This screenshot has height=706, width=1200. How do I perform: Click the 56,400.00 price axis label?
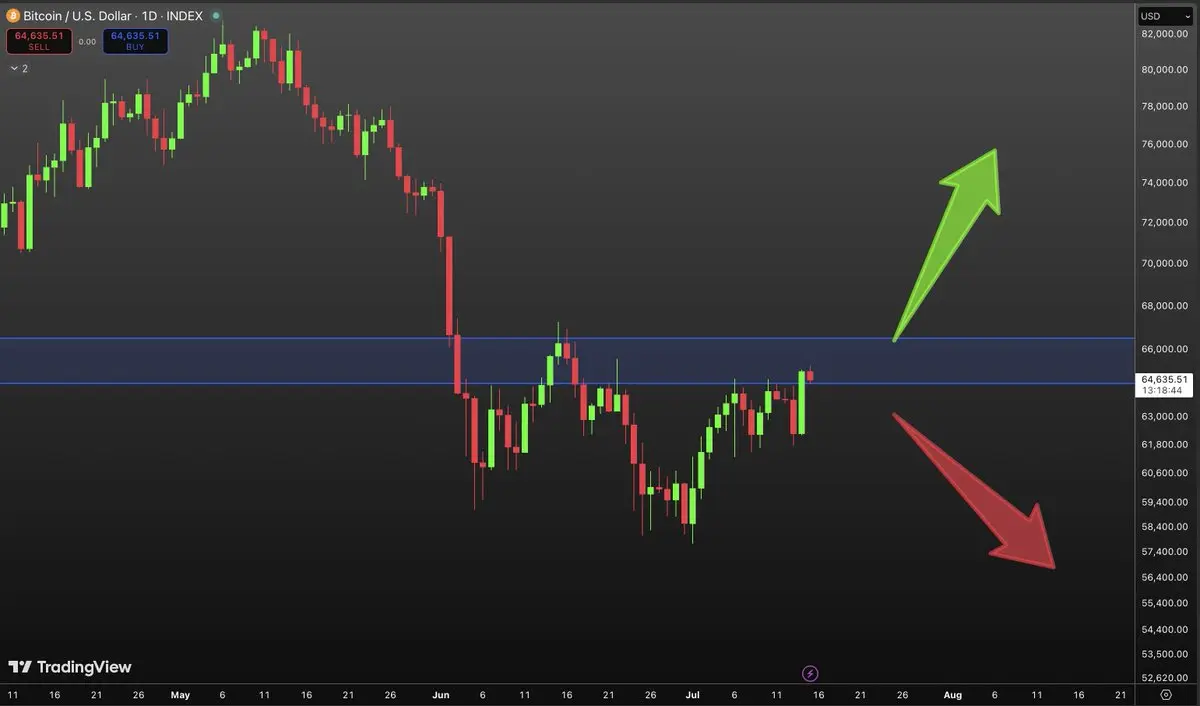coord(1165,578)
